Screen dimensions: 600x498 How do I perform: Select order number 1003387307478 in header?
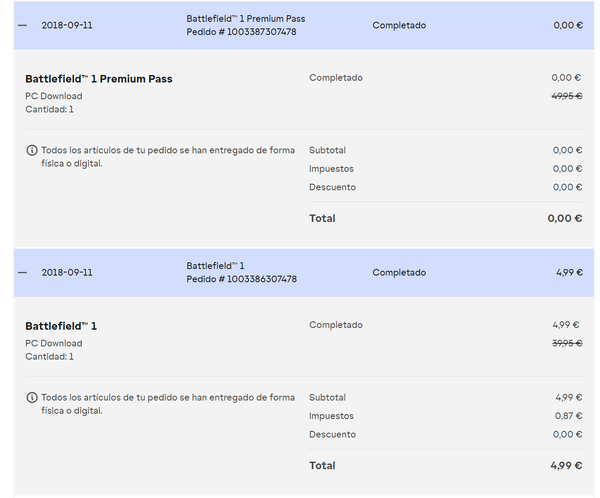tap(241, 32)
